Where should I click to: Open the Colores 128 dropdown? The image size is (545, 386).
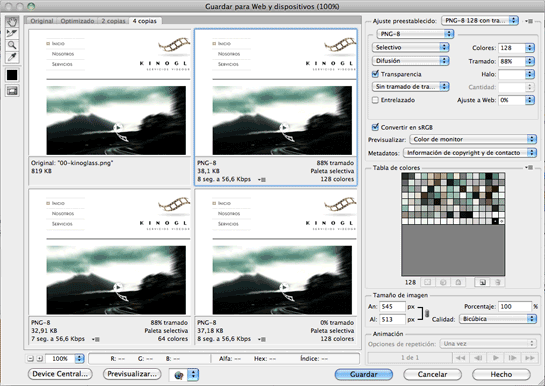point(530,48)
